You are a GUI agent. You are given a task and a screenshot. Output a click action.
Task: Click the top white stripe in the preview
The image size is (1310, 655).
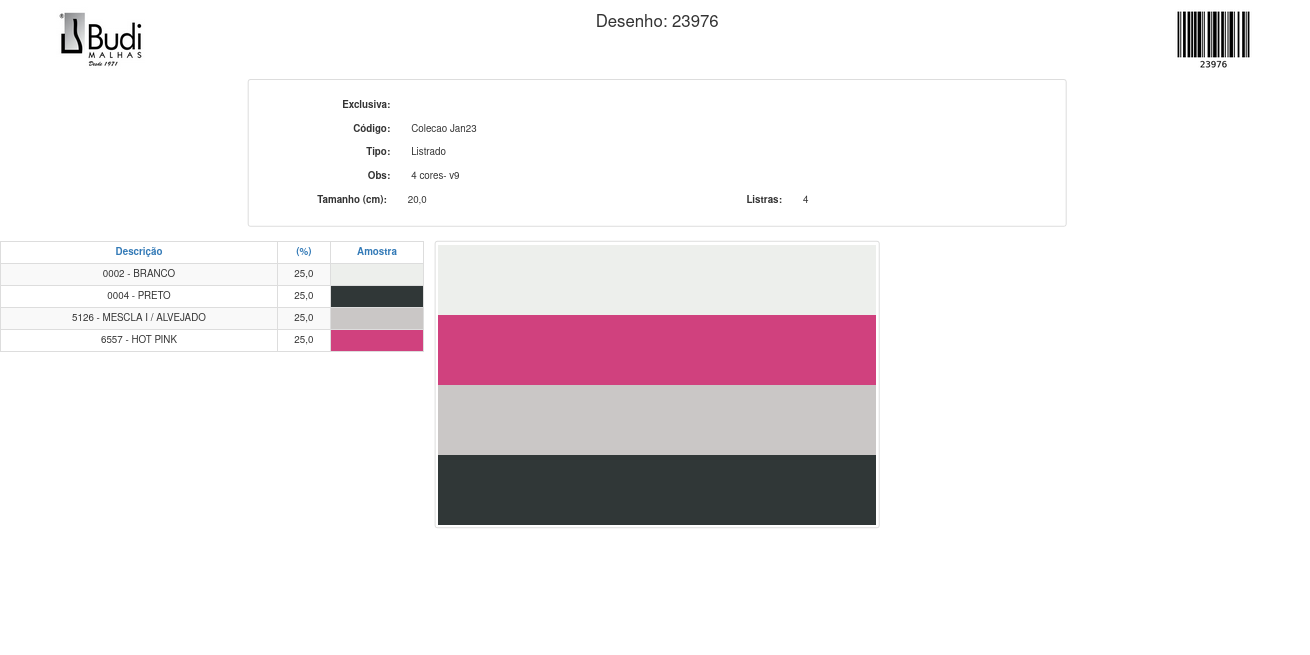pos(657,280)
